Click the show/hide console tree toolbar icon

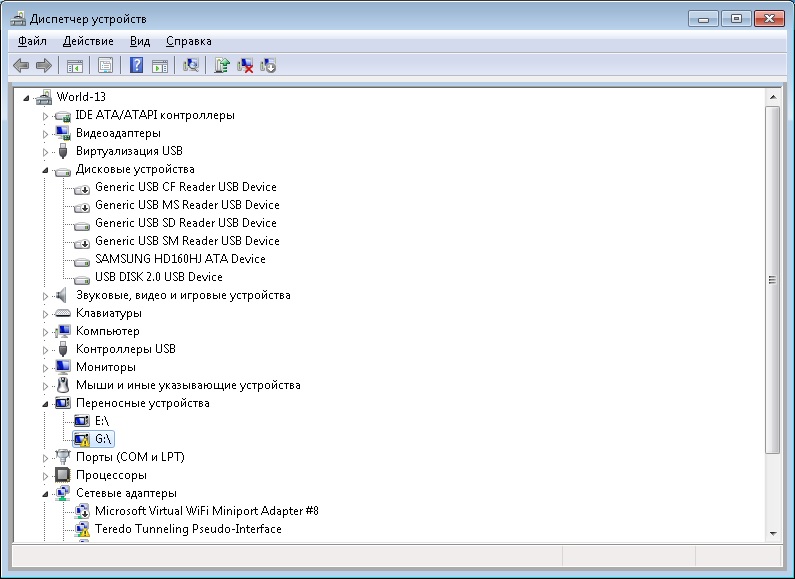click(x=75, y=65)
